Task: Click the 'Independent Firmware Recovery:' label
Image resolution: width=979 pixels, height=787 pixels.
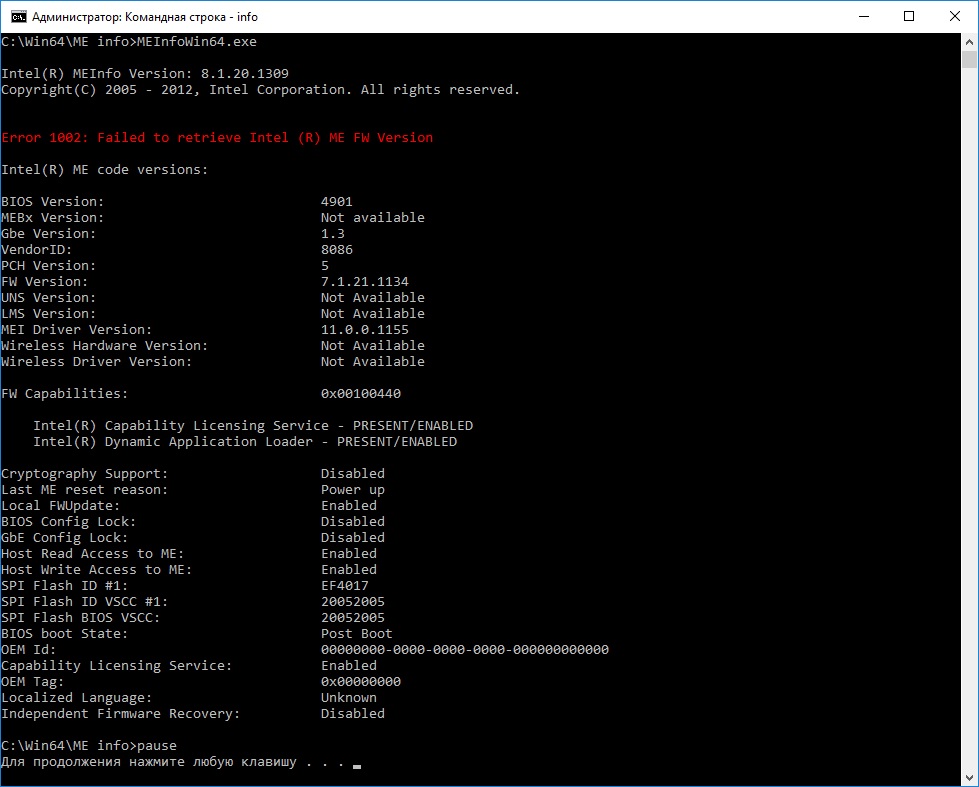Action: click(x=121, y=713)
